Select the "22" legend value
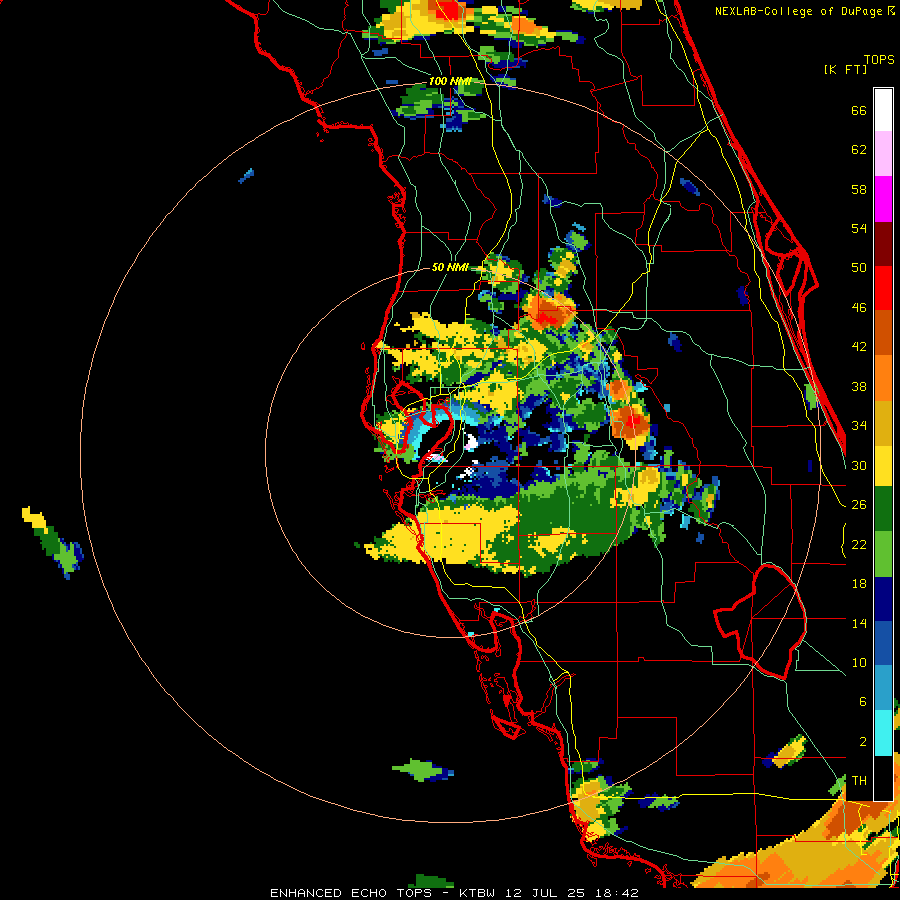The image size is (900, 900). pos(859,544)
